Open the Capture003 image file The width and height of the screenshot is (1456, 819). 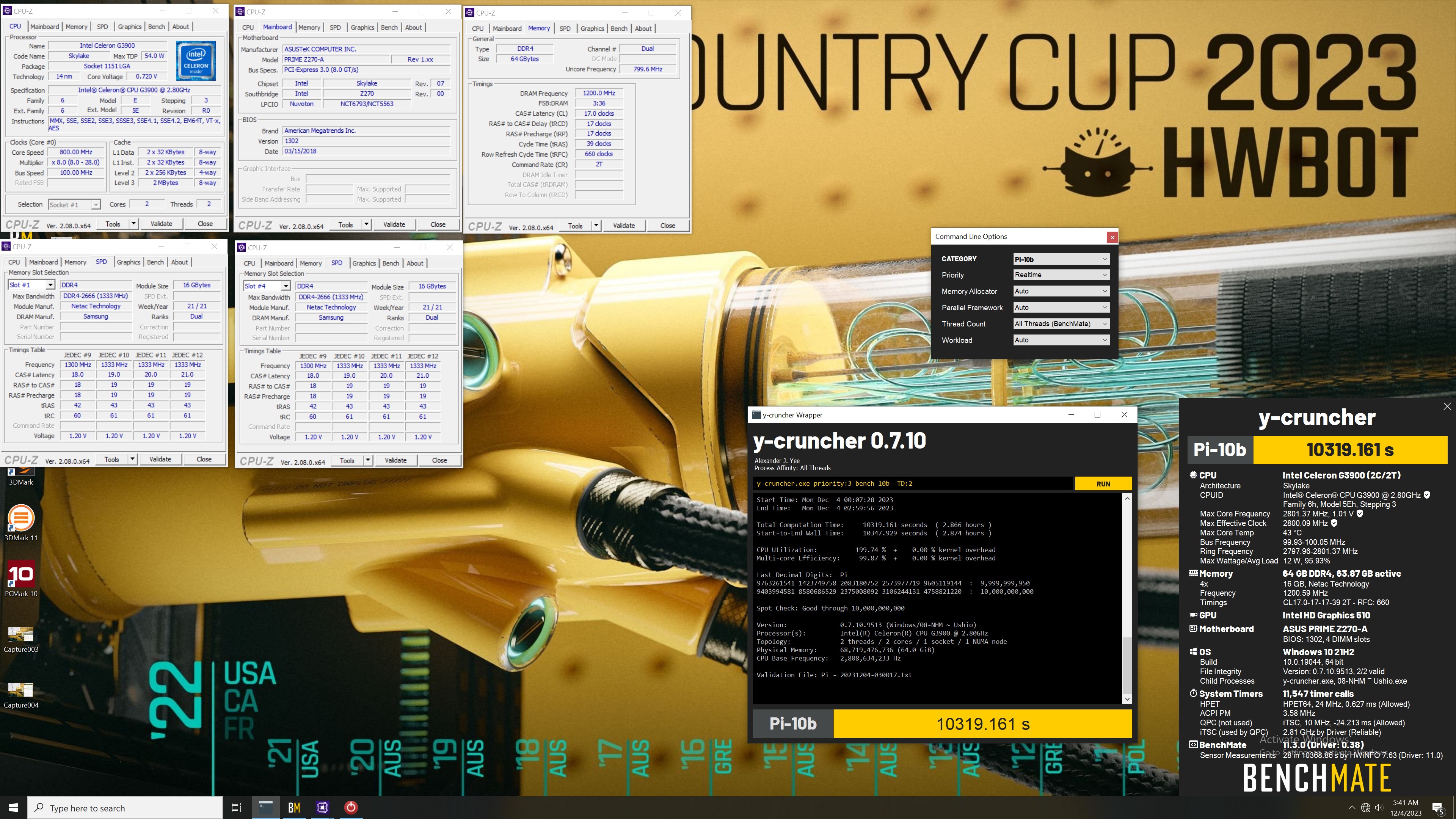[21, 639]
